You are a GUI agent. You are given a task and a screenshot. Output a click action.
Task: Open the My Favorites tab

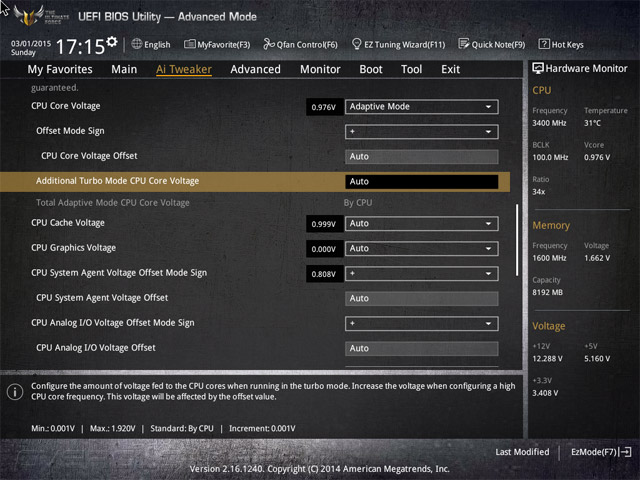tap(60, 69)
